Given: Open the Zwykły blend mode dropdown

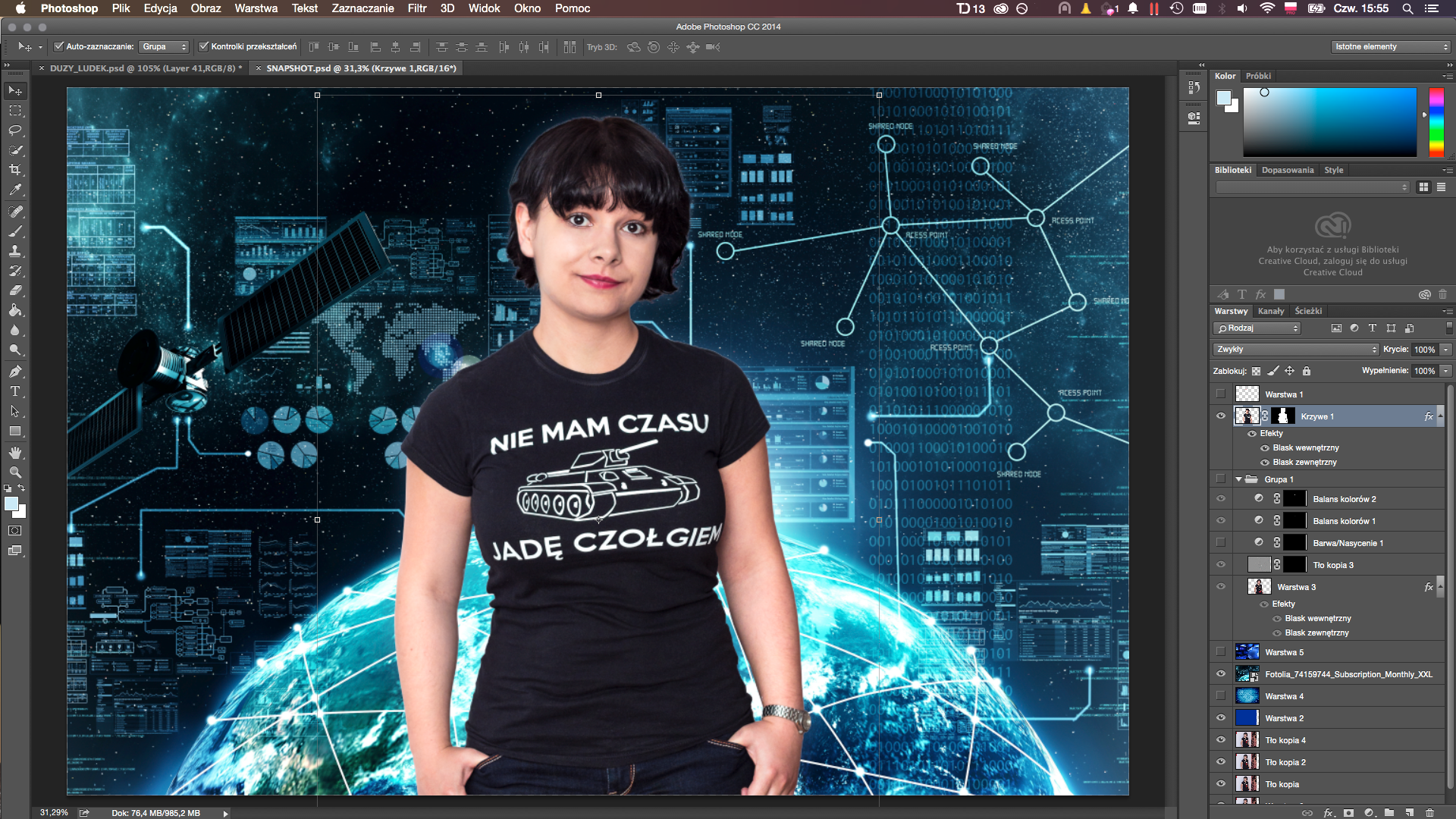Looking at the screenshot, I should click(x=1295, y=350).
